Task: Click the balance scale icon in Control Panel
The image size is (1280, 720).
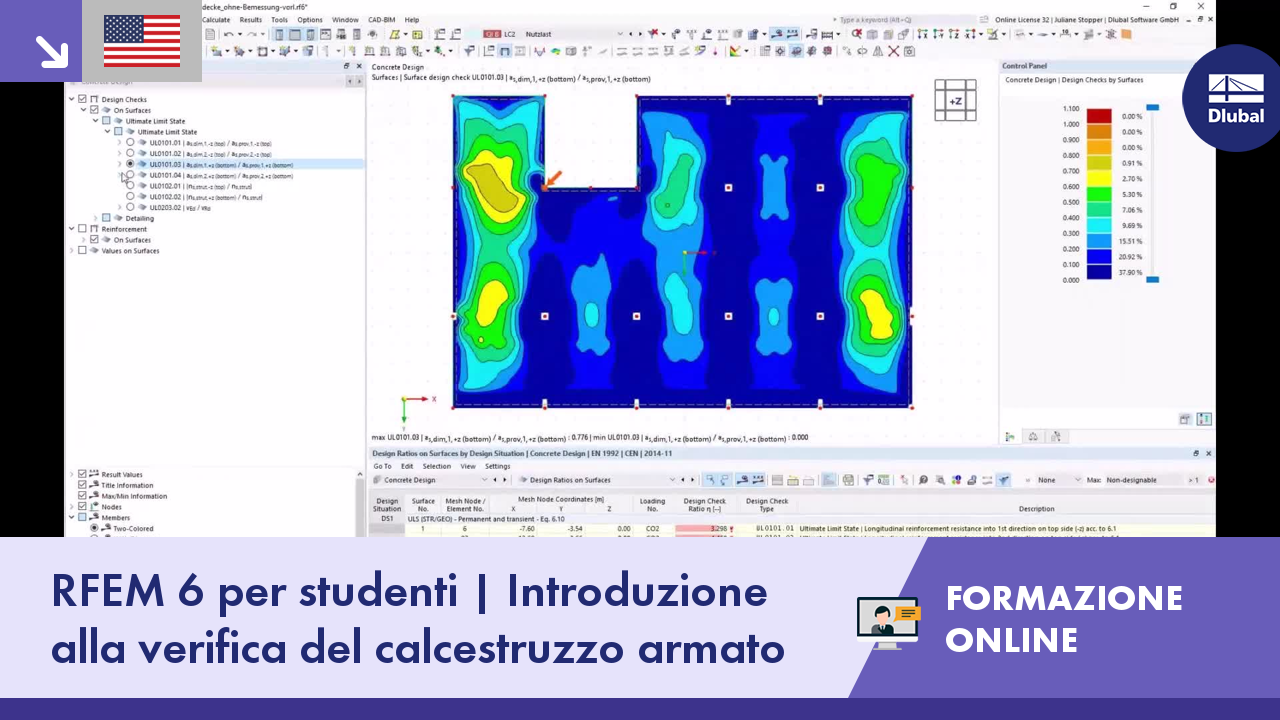Action: pos(1033,436)
